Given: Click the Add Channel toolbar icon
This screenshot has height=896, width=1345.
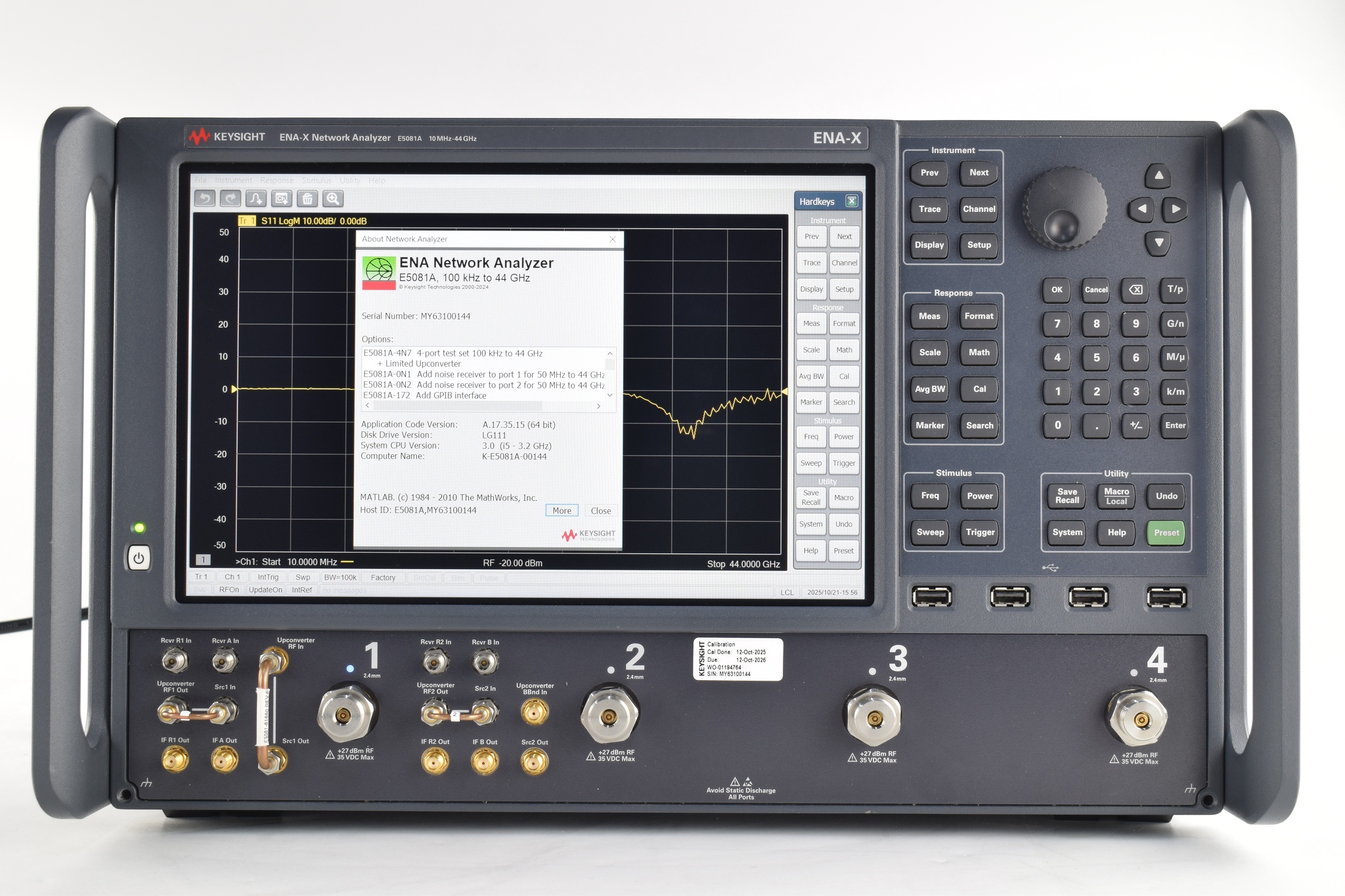Looking at the screenshot, I should (x=282, y=198).
